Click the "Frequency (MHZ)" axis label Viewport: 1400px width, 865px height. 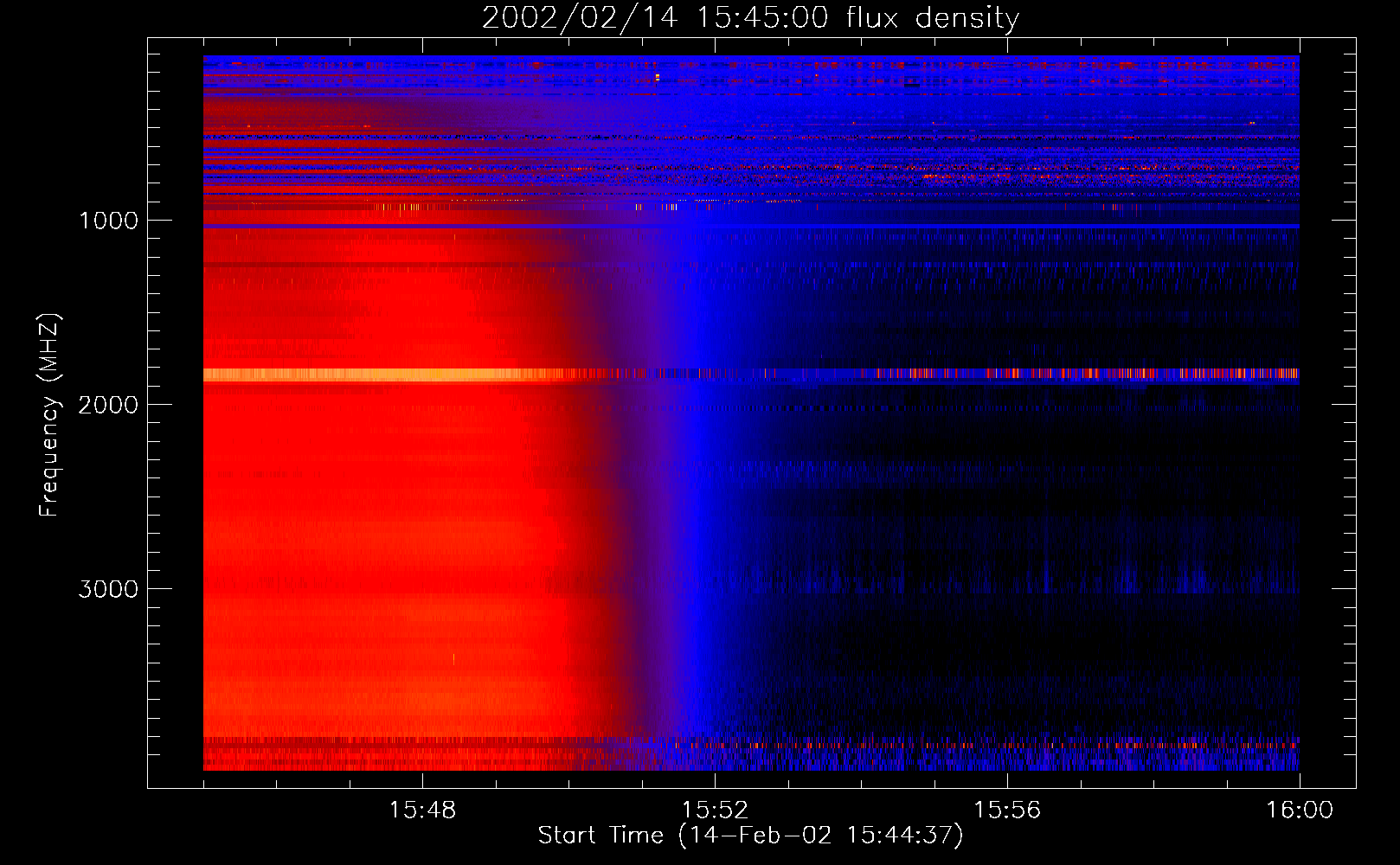49,415
